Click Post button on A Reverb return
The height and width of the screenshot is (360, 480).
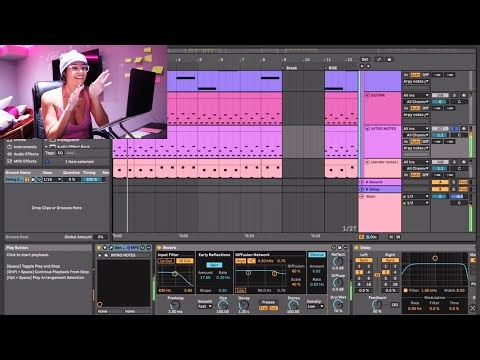pyautogui.click(x=463, y=182)
